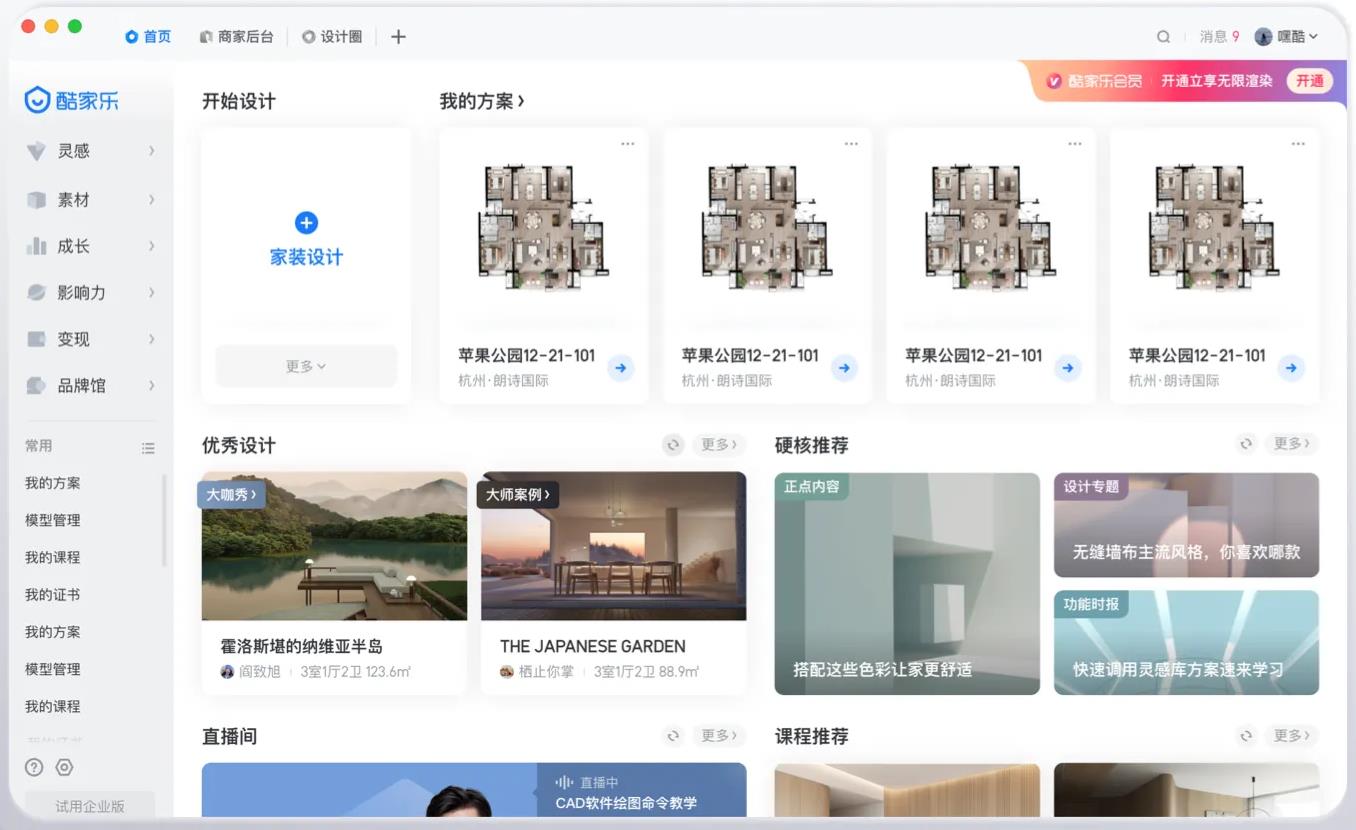
Task: Open THE JAPANESE GARDEN design thumbnail
Action: click(x=612, y=545)
